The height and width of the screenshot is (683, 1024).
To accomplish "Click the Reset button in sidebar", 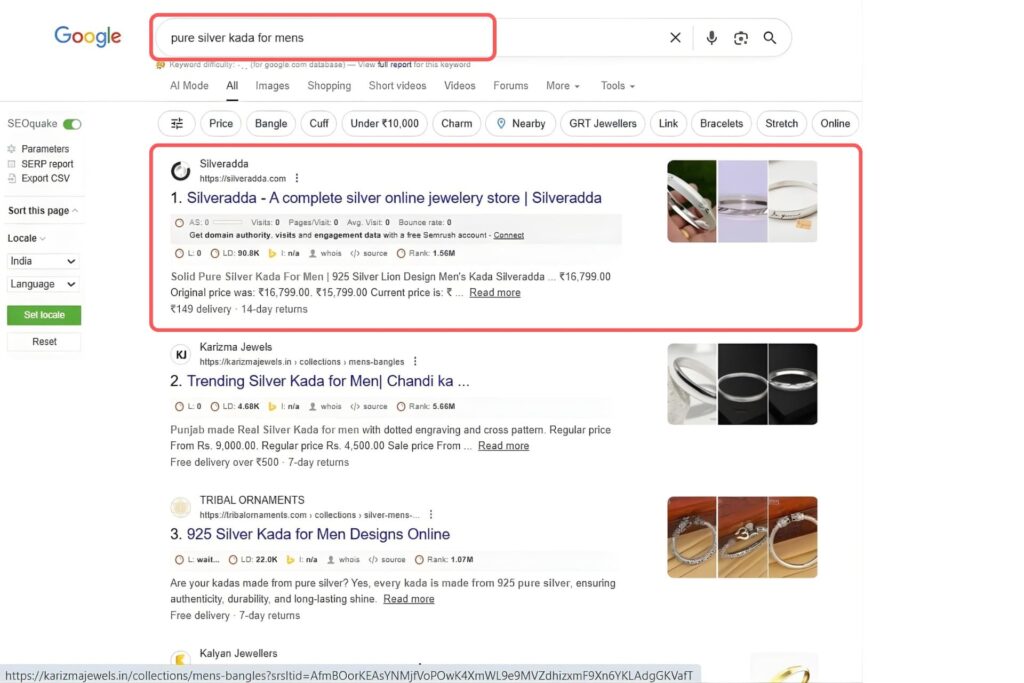I will pos(44,342).
